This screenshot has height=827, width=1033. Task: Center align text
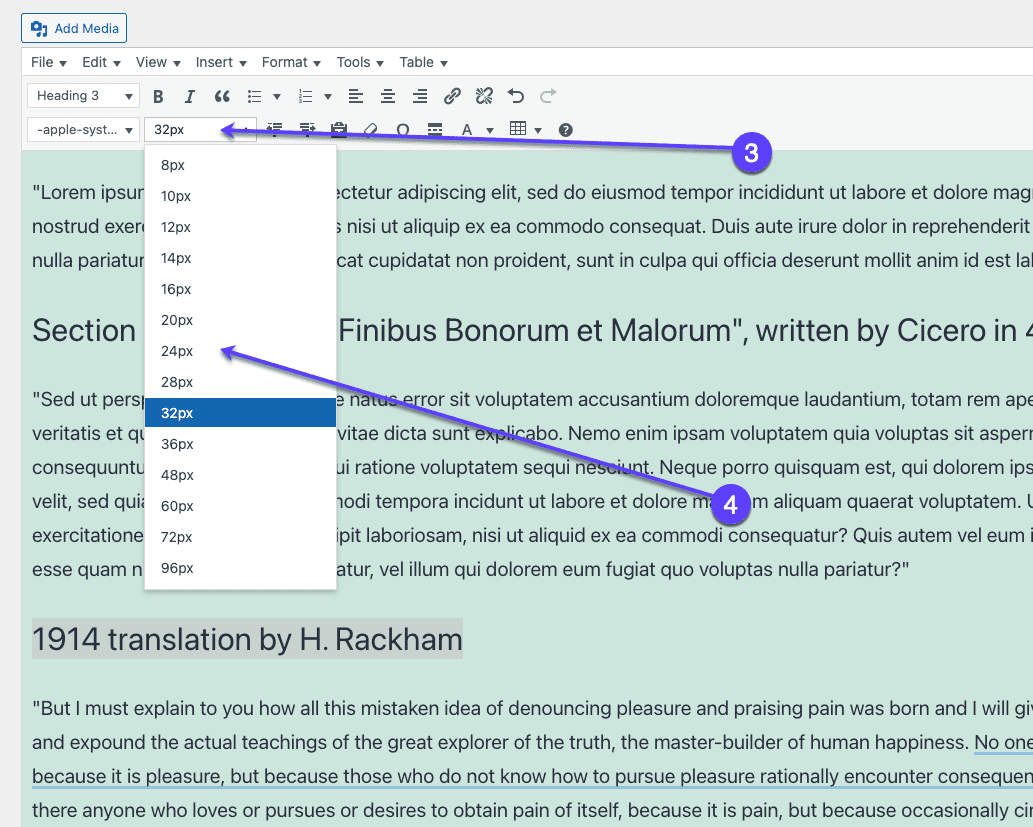point(388,97)
